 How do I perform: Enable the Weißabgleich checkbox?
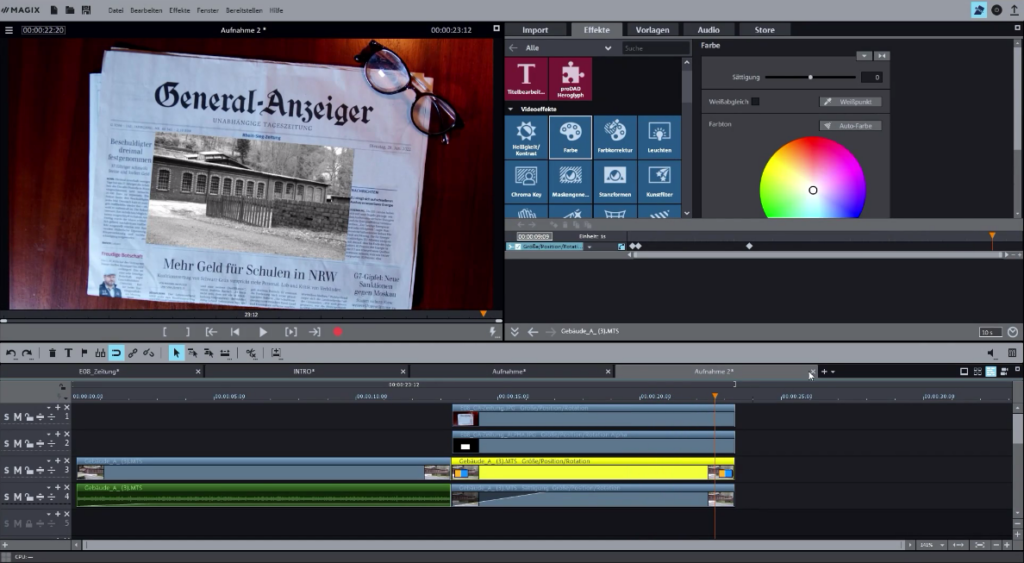756,101
